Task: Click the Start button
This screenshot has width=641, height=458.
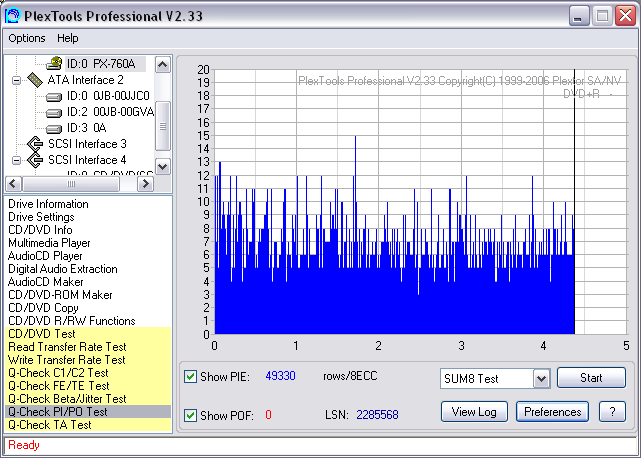Action: 591,377
